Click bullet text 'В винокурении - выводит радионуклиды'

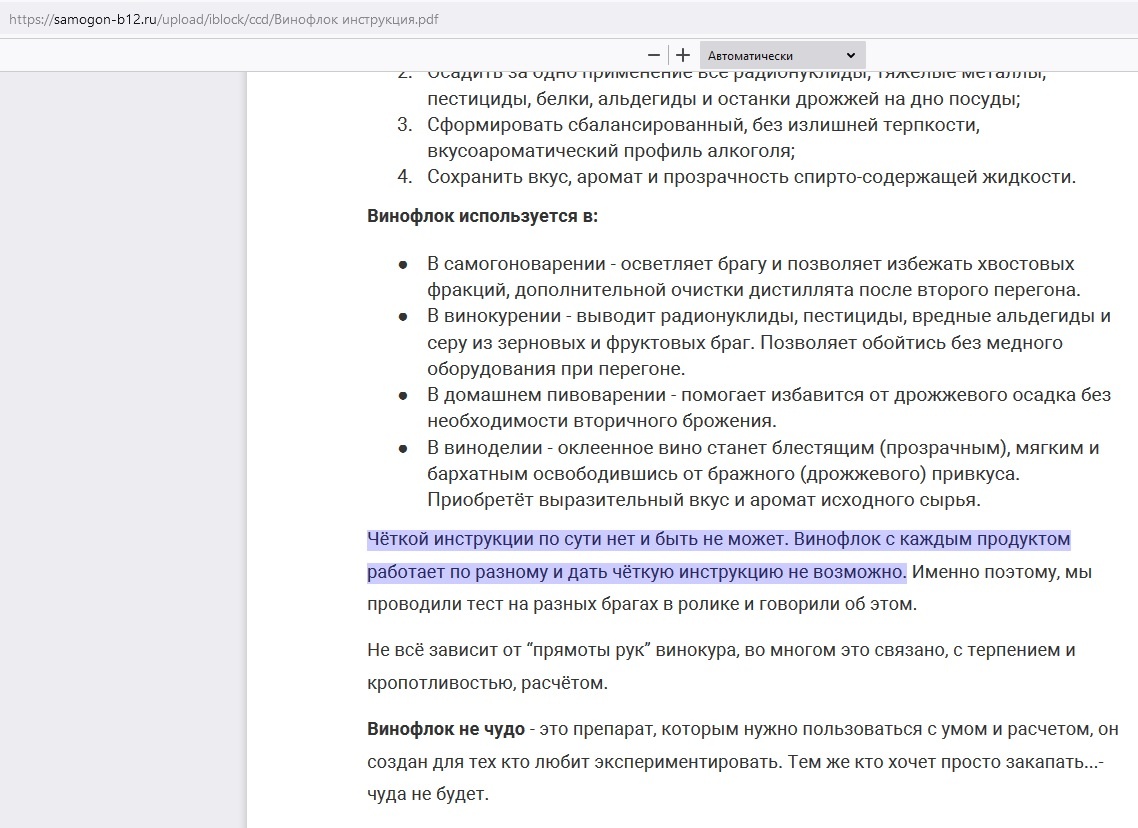612,316
